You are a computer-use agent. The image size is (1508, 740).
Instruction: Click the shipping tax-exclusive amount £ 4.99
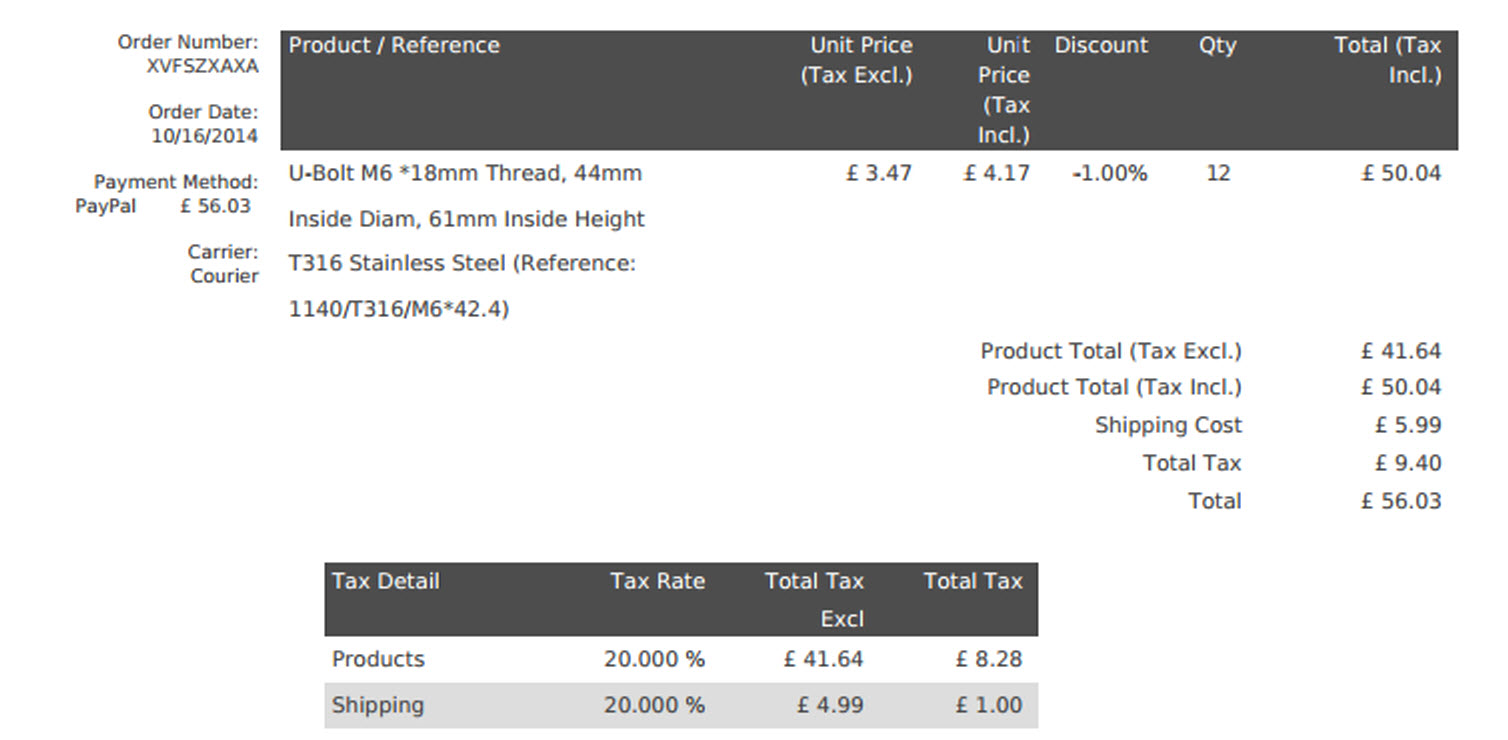click(x=829, y=705)
